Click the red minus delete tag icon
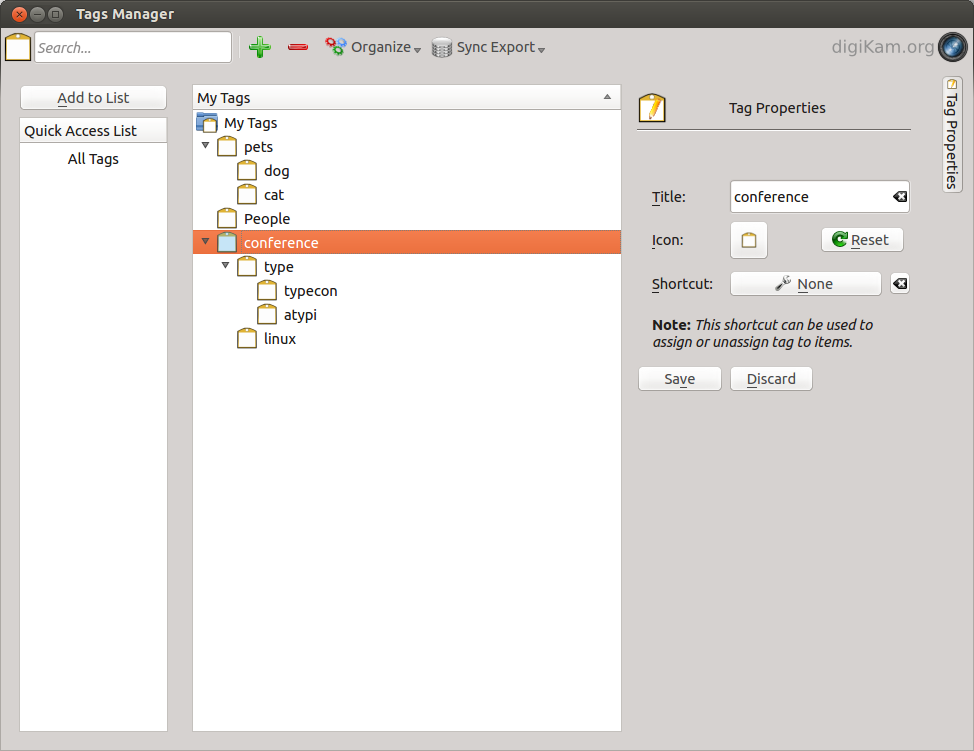 [x=298, y=47]
